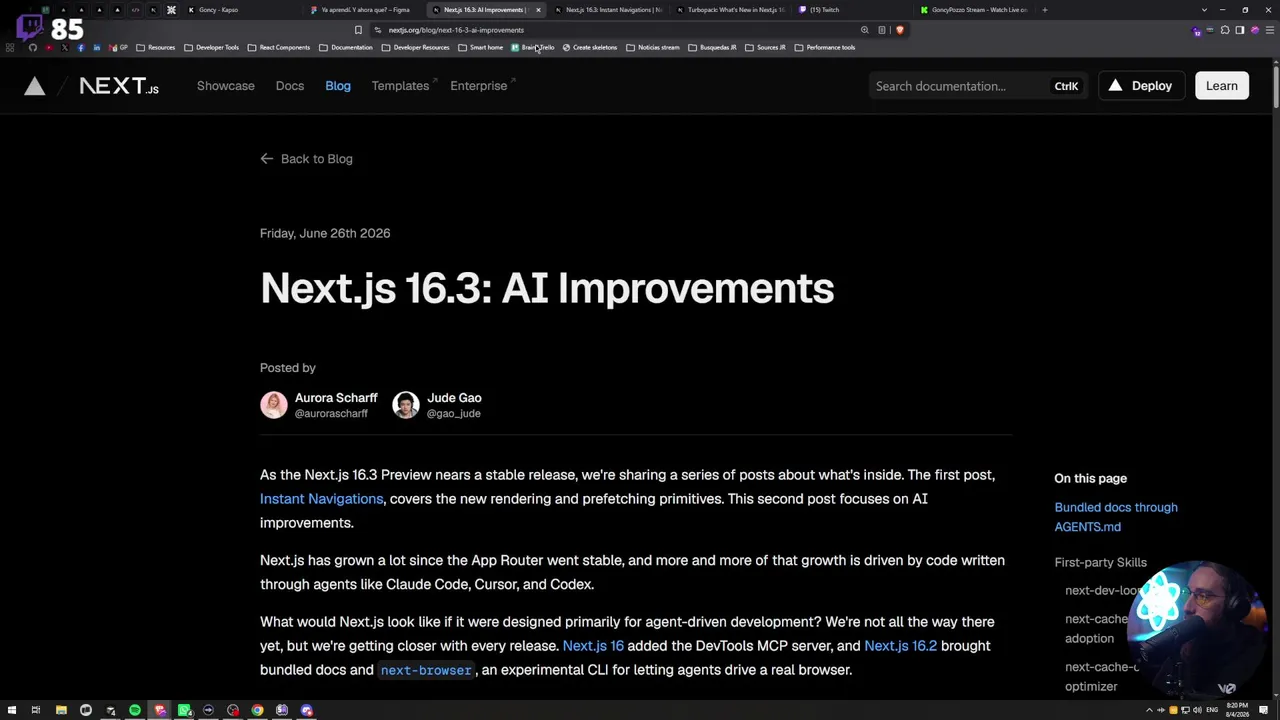Open Showcase in the site navigation
The width and height of the screenshot is (1280, 720).
point(226,86)
